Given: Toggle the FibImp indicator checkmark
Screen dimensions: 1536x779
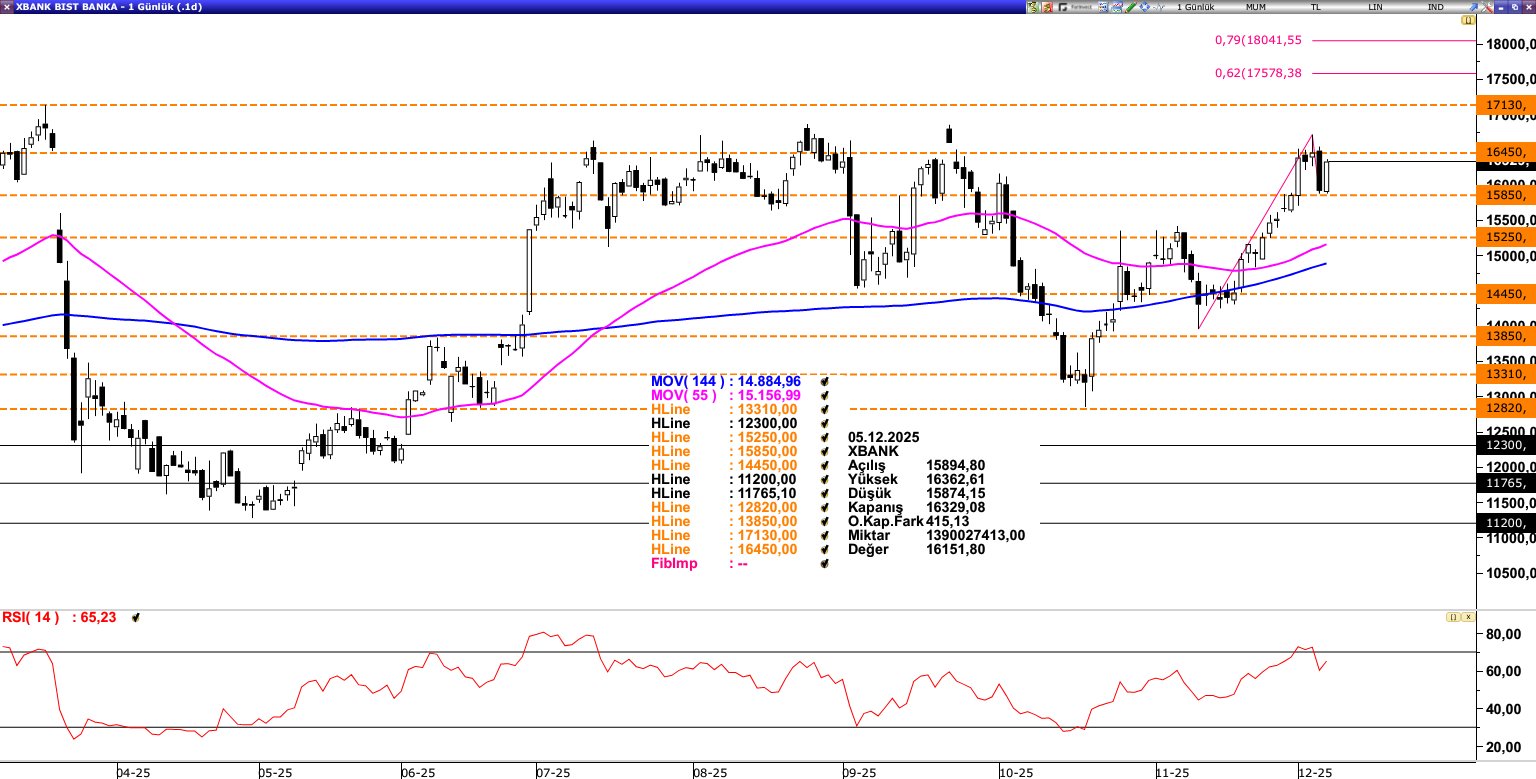Looking at the screenshot, I should 826,564.
